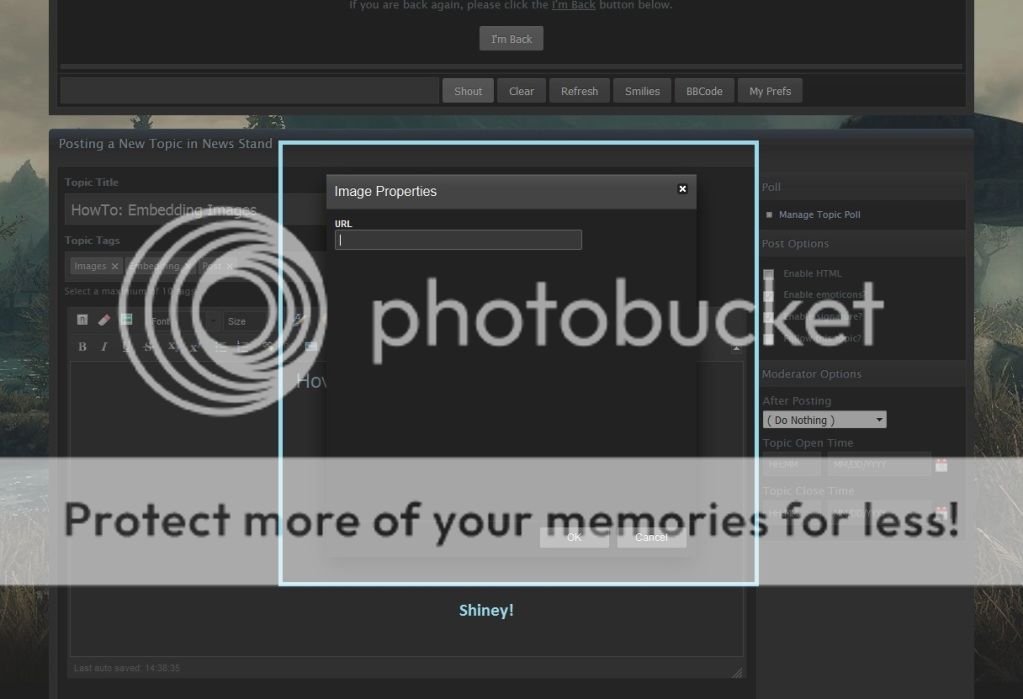The image size is (1023, 699).
Task: Open the Smilies panel
Action: tap(642, 91)
